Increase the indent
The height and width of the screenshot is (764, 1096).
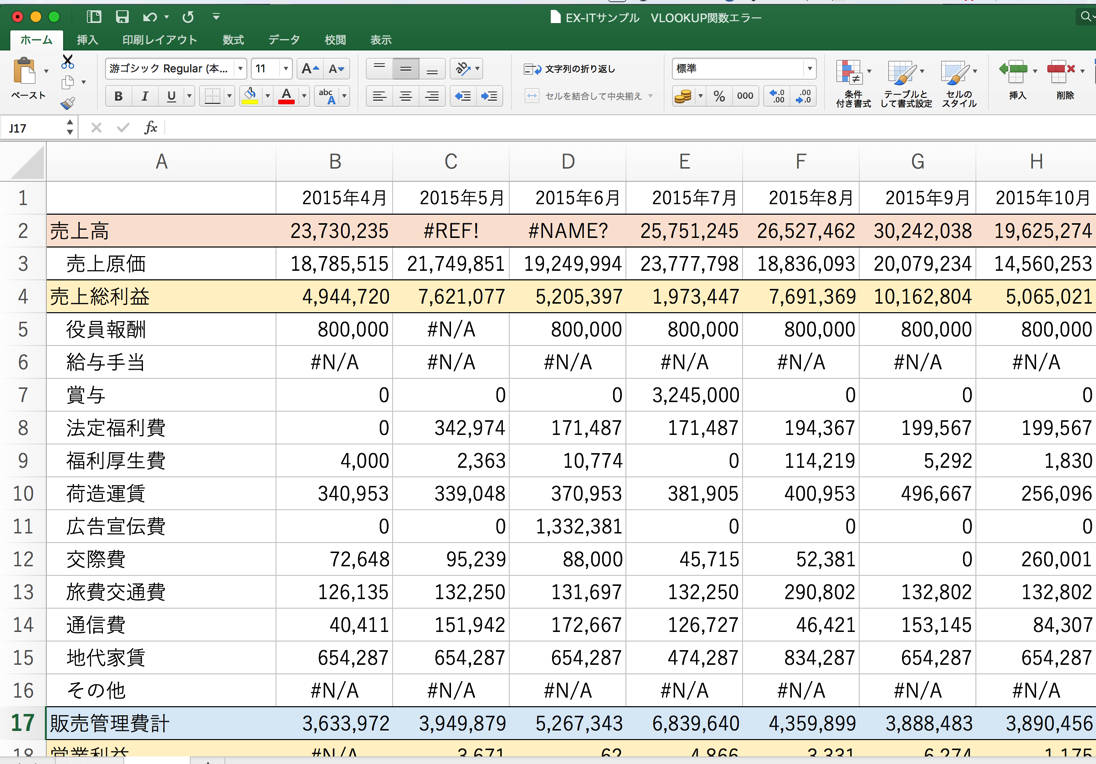coord(489,96)
